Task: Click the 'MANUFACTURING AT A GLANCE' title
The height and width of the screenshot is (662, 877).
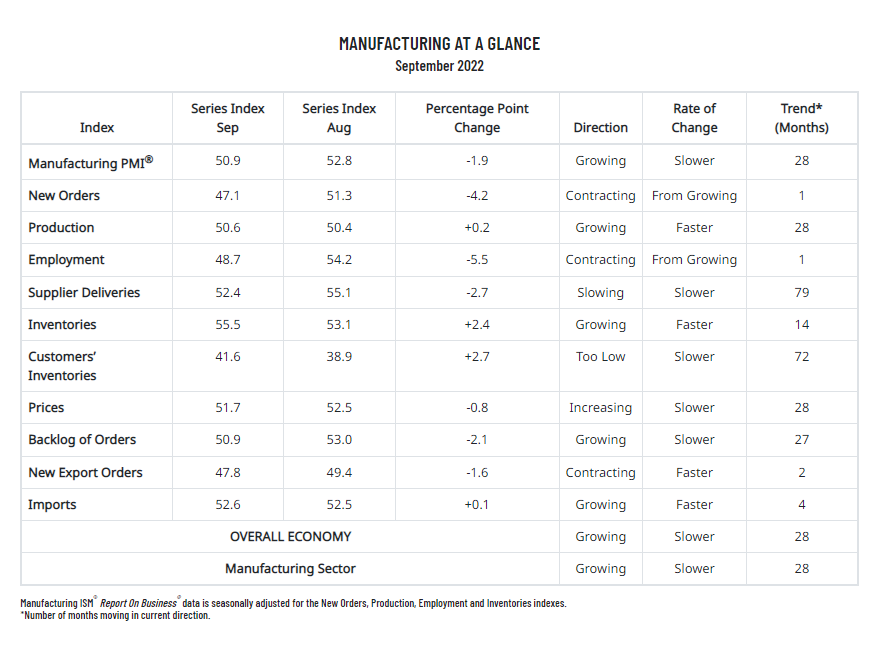Action: pos(439,44)
